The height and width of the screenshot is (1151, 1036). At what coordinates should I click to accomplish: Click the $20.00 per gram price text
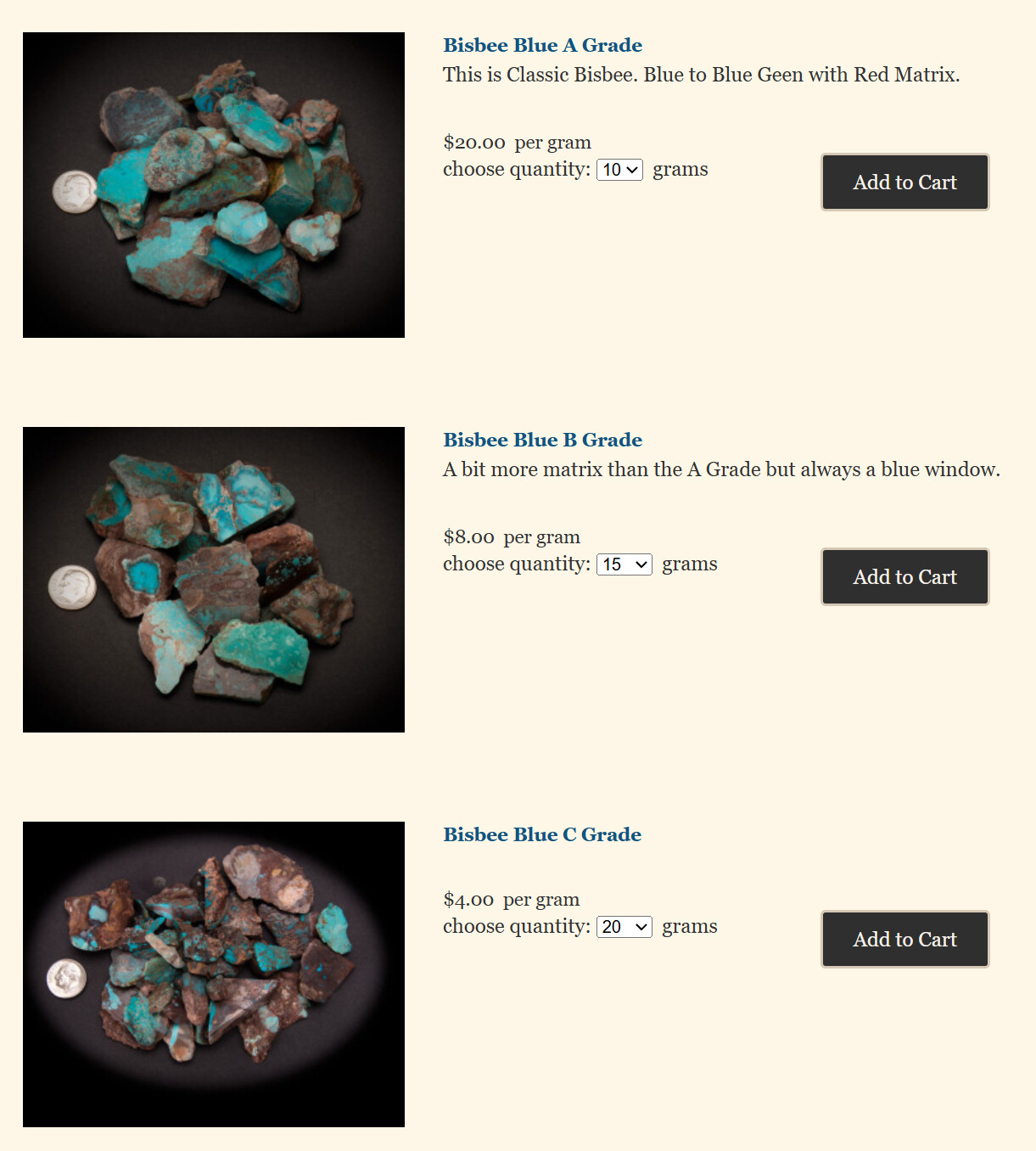pos(517,143)
